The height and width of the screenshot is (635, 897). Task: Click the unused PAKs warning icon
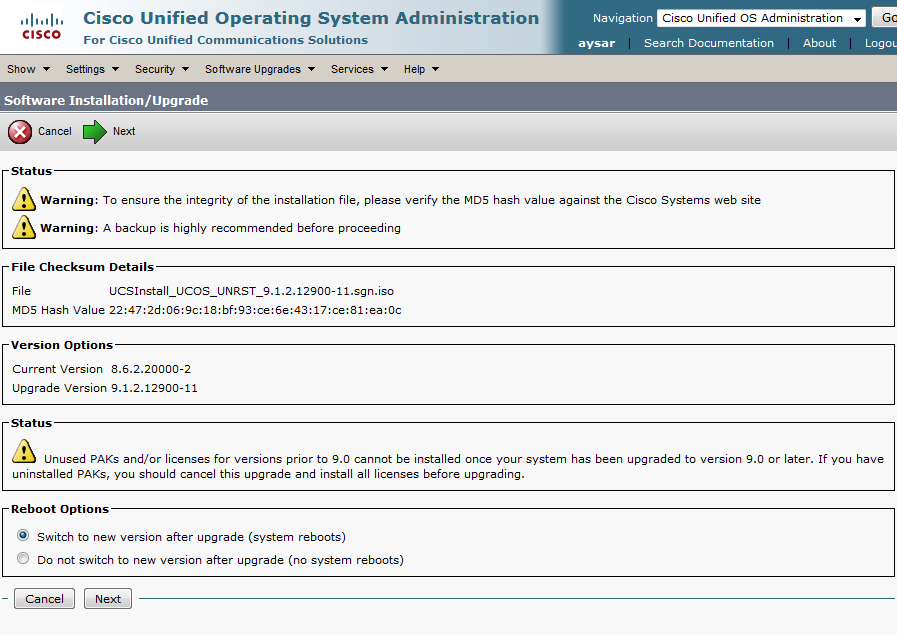(x=24, y=452)
